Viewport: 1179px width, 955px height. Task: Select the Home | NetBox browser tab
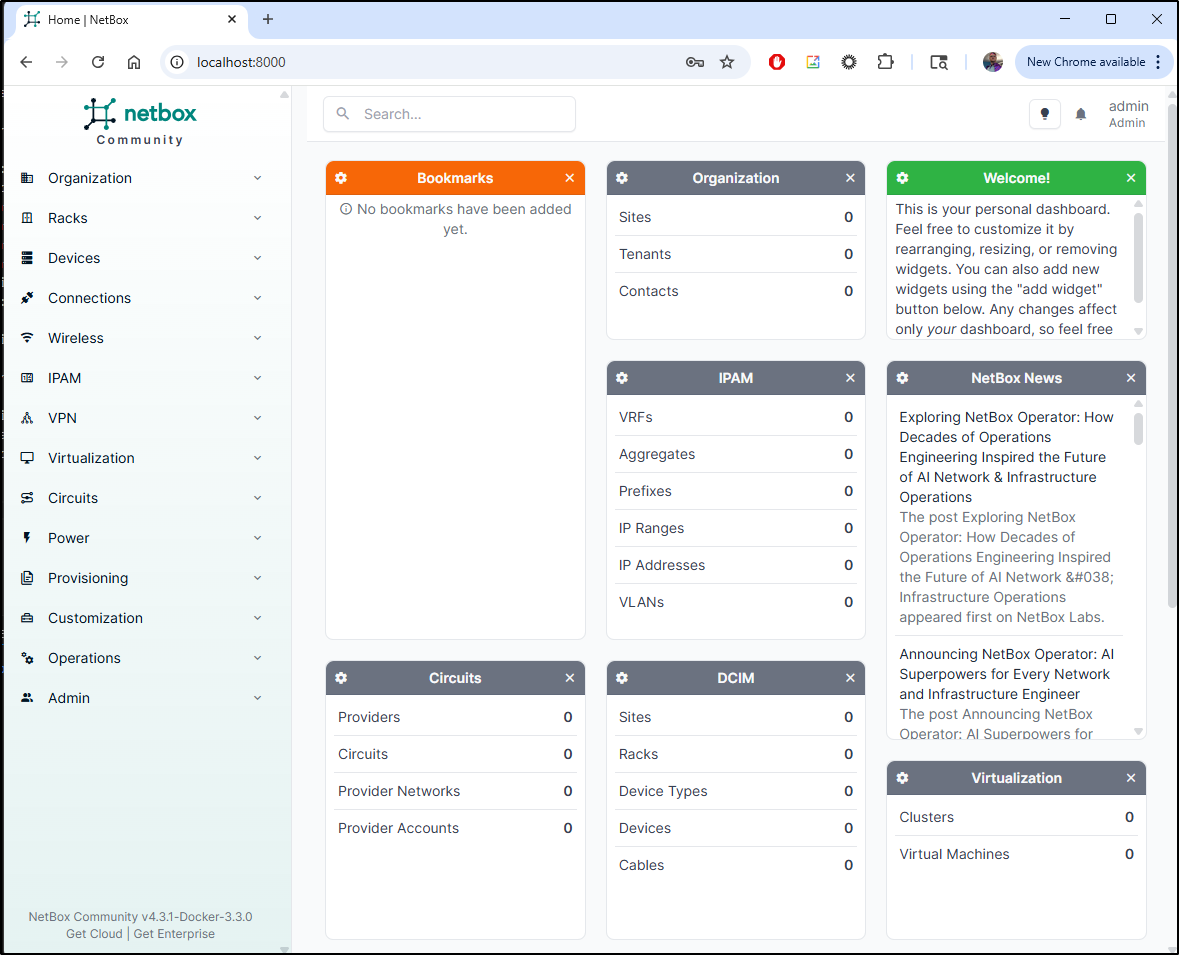tap(131, 20)
